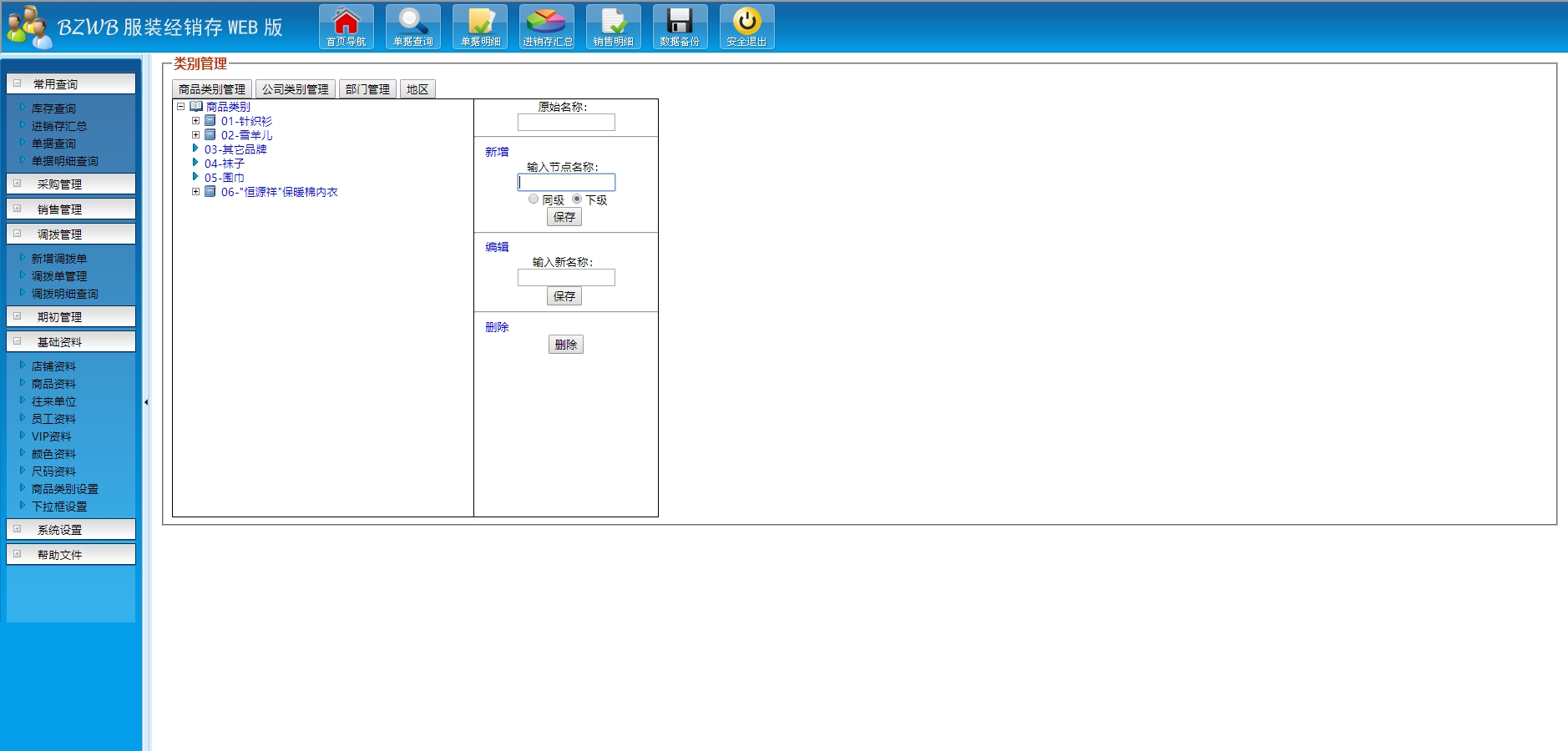The width and height of the screenshot is (1568, 751).
Task: Open the 新增调拨单 sidebar link
Action: (59, 259)
